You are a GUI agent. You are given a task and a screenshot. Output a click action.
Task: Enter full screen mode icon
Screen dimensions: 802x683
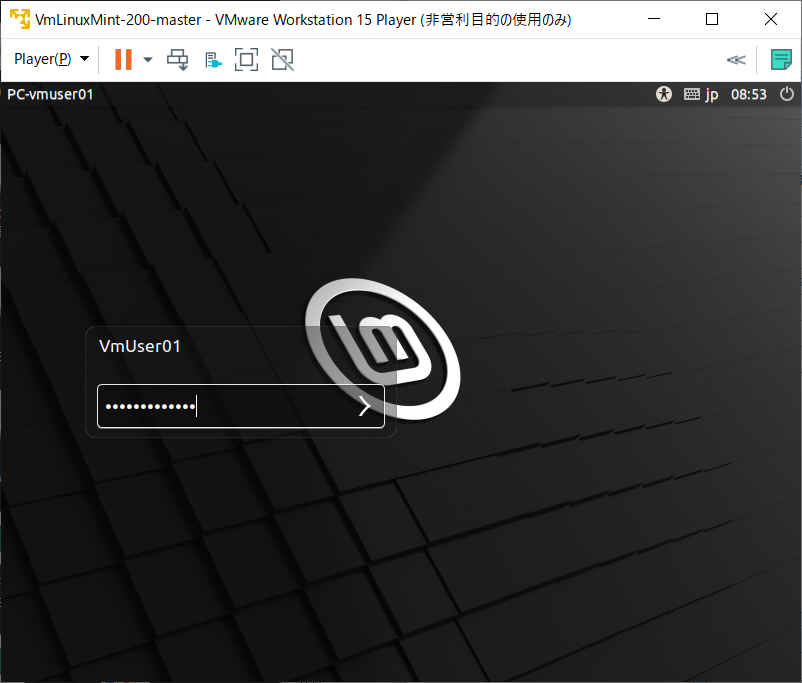click(x=246, y=59)
